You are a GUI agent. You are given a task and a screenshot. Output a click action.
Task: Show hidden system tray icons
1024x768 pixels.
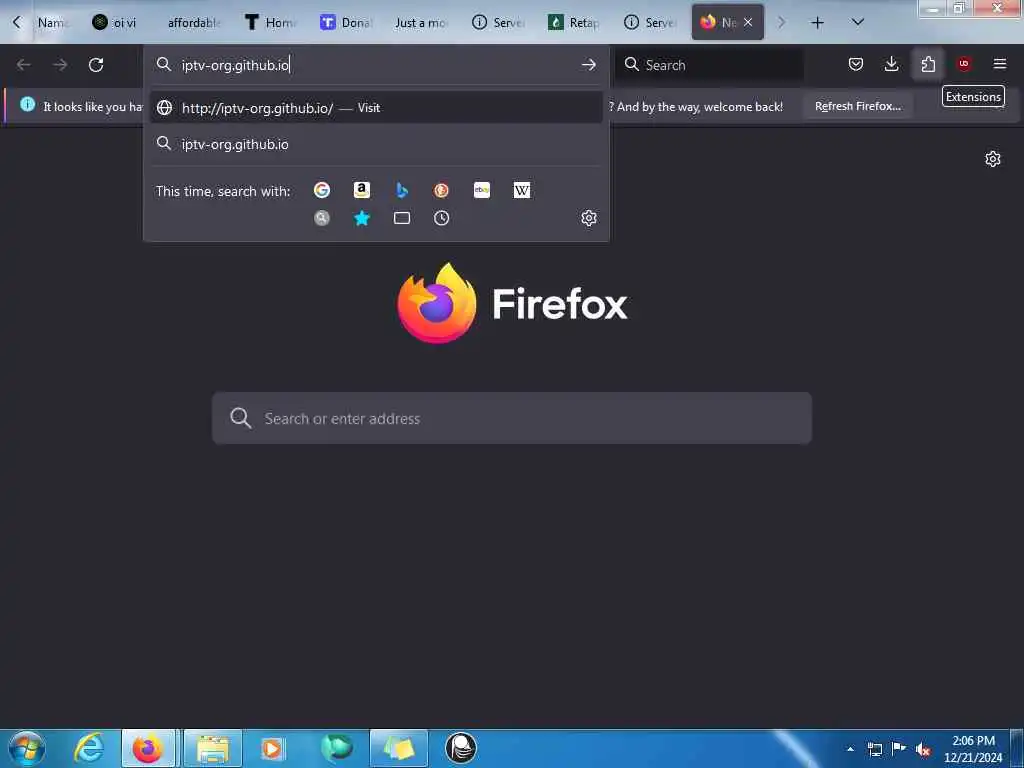(850, 750)
